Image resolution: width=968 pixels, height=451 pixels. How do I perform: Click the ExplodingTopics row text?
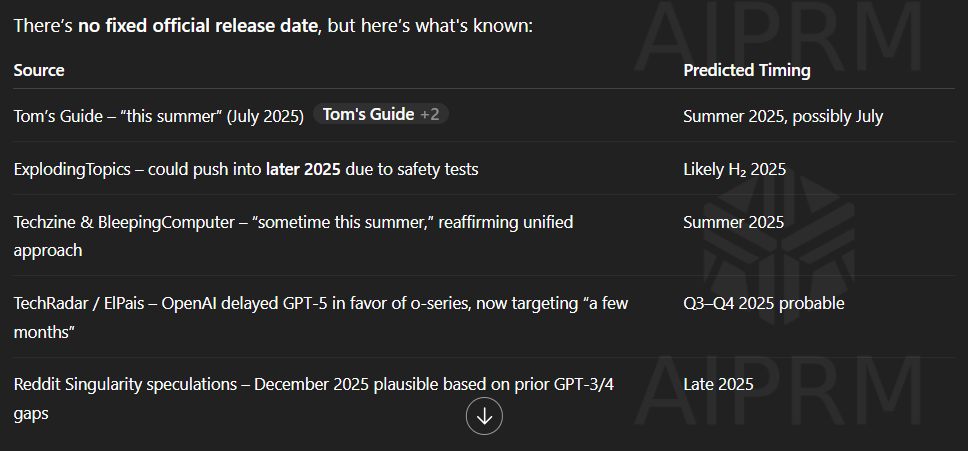pos(246,169)
